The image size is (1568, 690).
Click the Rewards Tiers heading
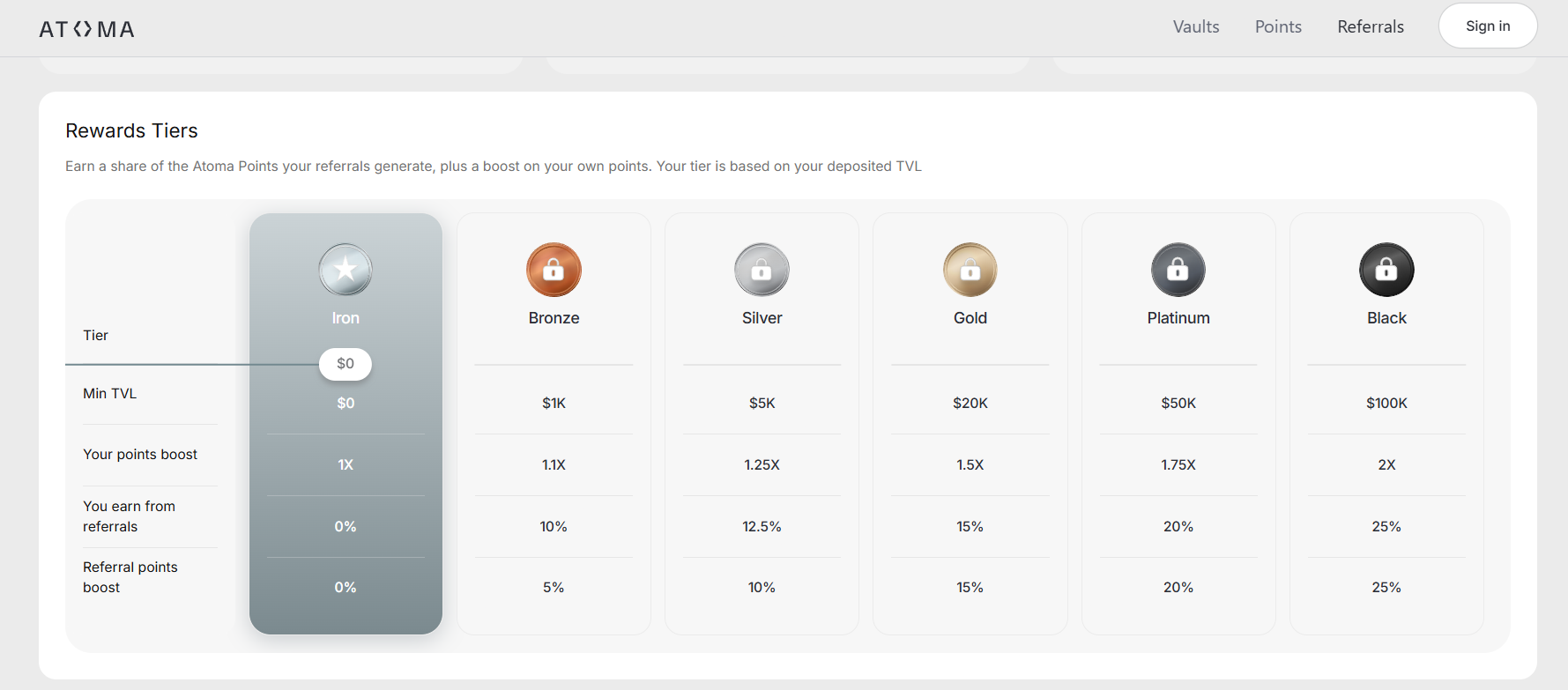point(131,130)
